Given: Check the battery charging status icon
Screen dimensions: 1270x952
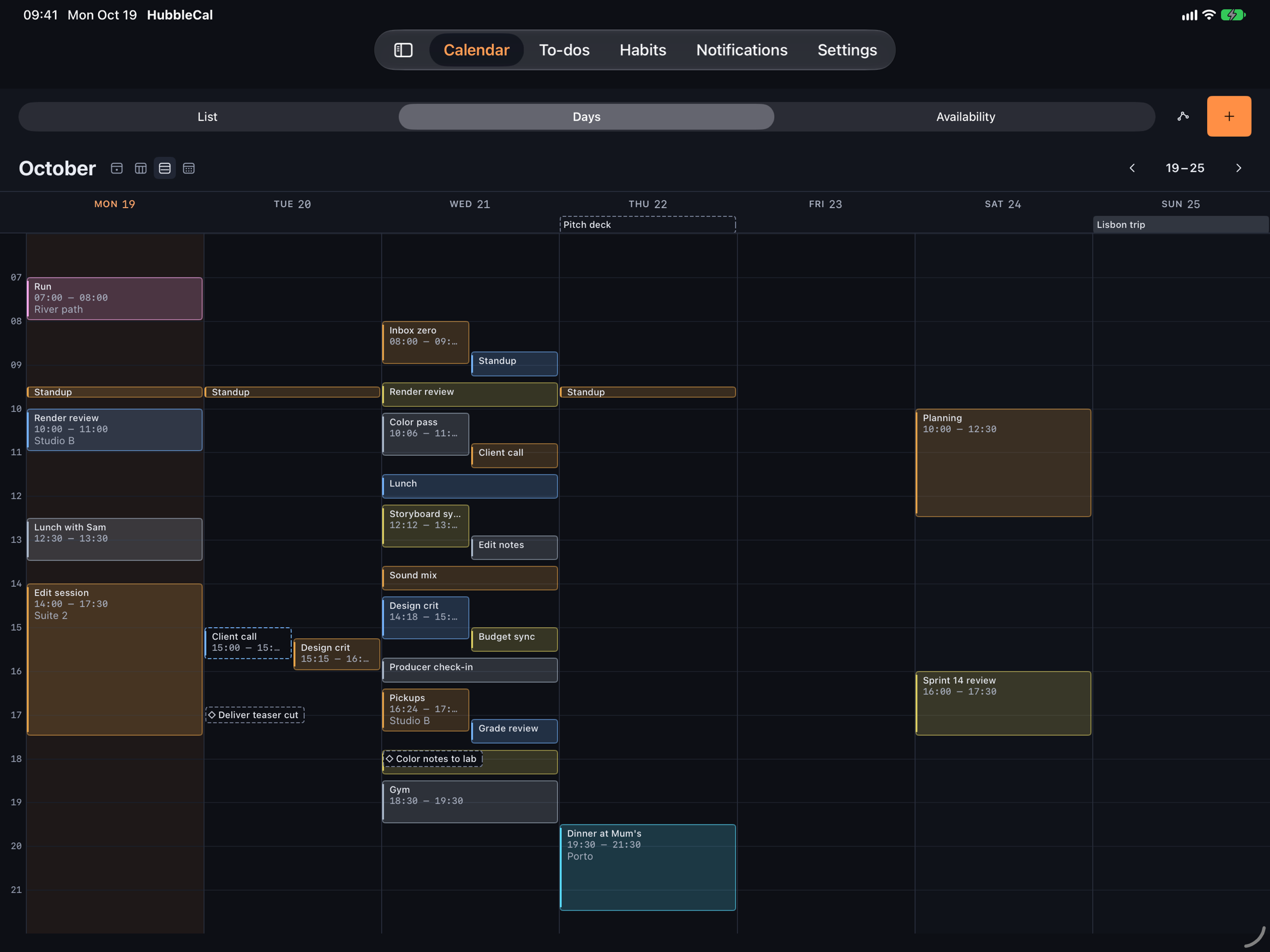Looking at the screenshot, I should (1233, 15).
